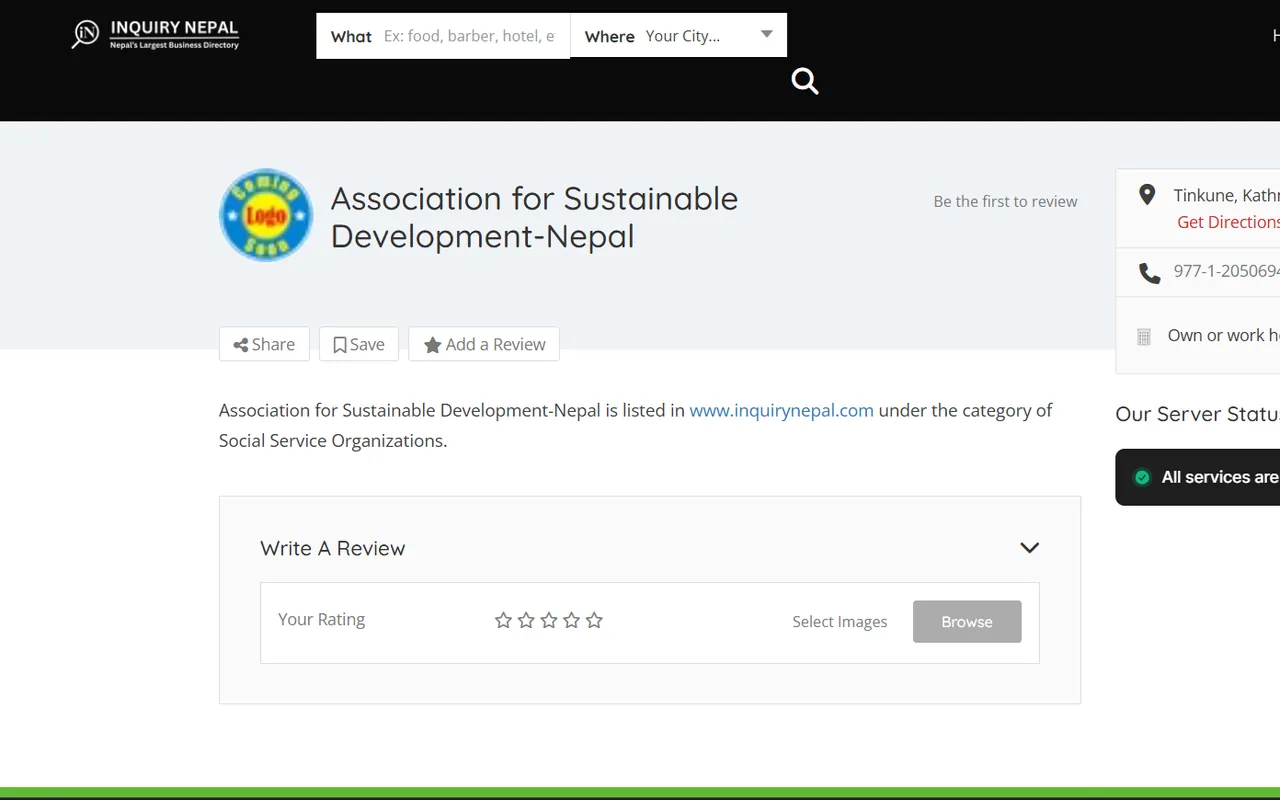The height and width of the screenshot is (800, 1280).
Task: Click the location pin icon
Action: tap(1147, 195)
